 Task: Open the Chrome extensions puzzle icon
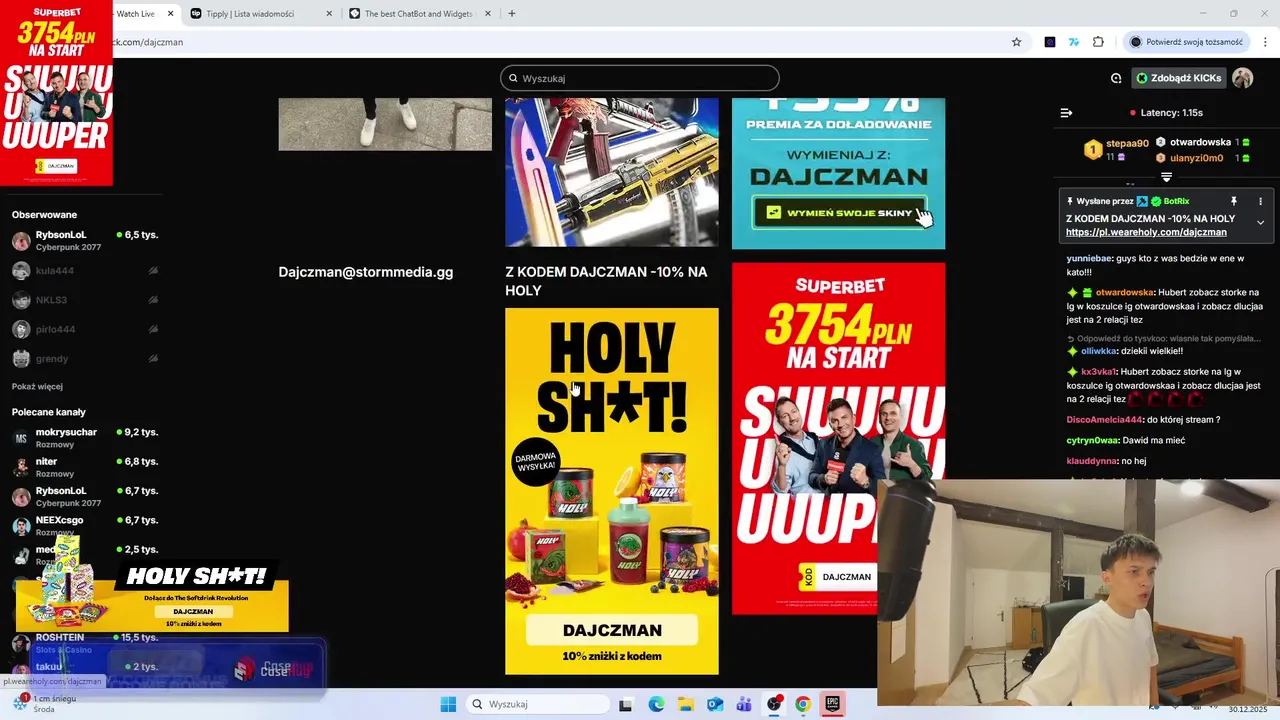tap(1098, 42)
